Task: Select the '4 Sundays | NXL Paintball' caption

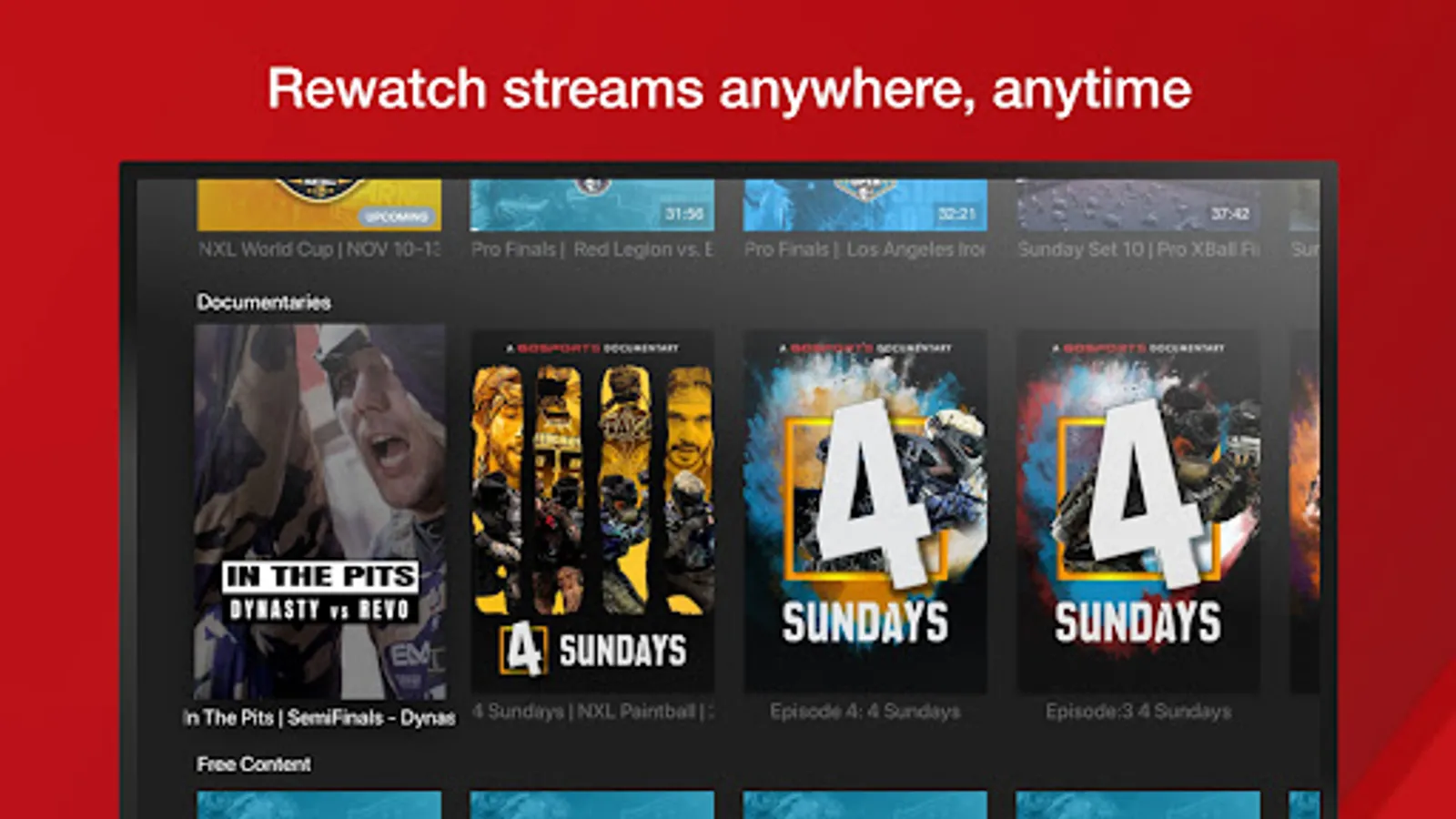Action: pyautogui.click(x=592, y=712)
